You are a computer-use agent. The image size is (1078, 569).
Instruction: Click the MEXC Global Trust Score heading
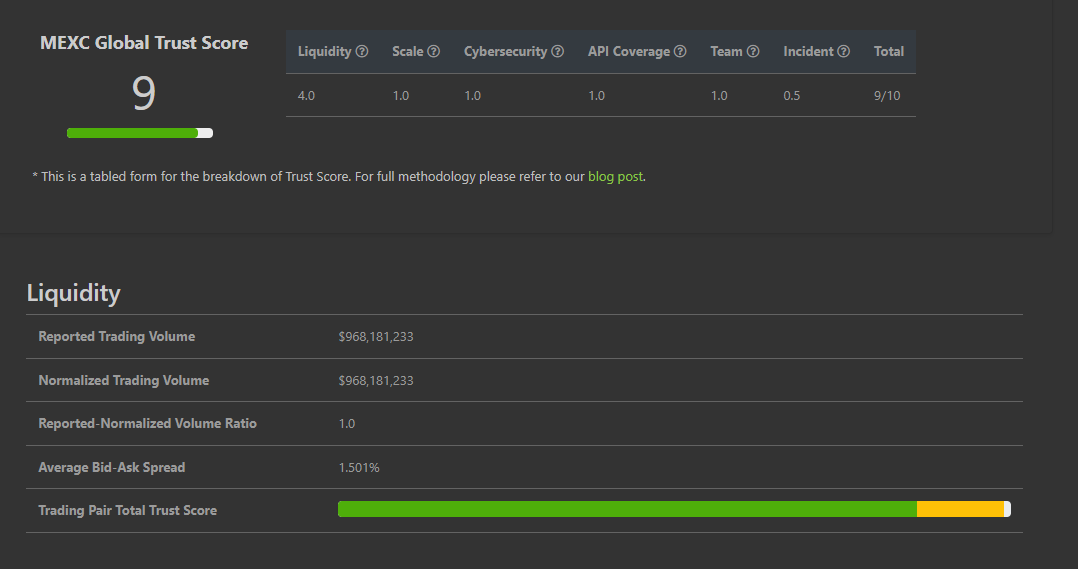(144, 43)
